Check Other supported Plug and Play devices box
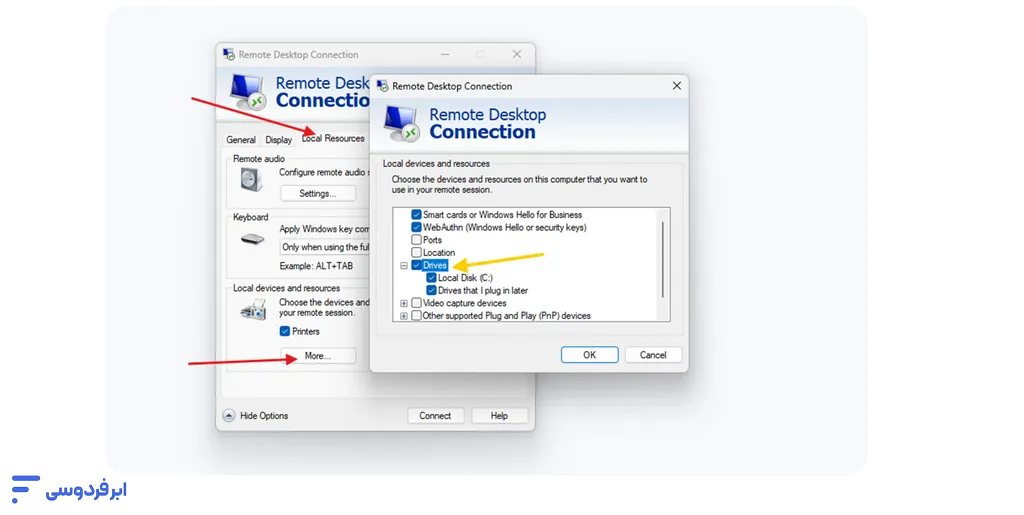The image size is (1024, 515). (416, 315)
